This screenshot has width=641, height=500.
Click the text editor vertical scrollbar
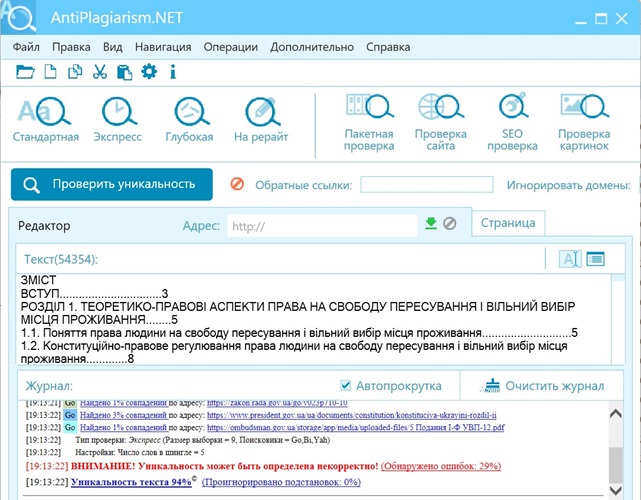point(618,319)
